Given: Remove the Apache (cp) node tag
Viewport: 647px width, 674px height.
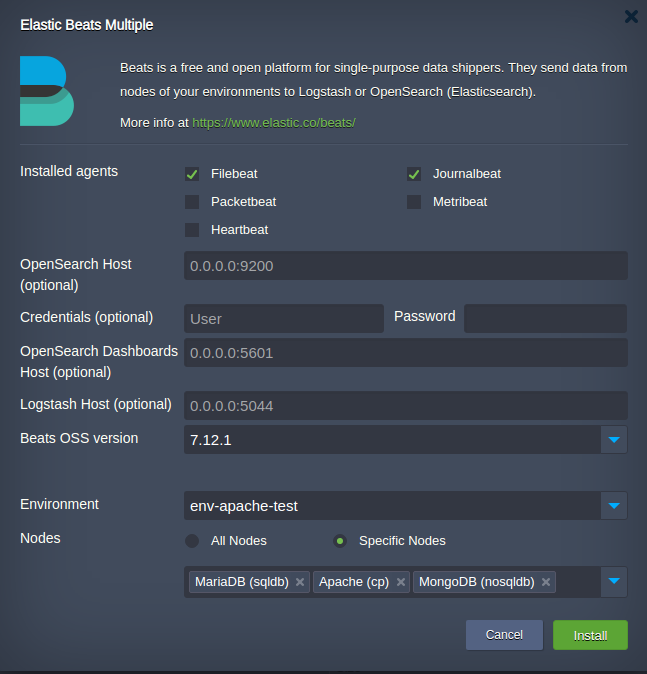Looking at the screenshot, I should [401, 582].
